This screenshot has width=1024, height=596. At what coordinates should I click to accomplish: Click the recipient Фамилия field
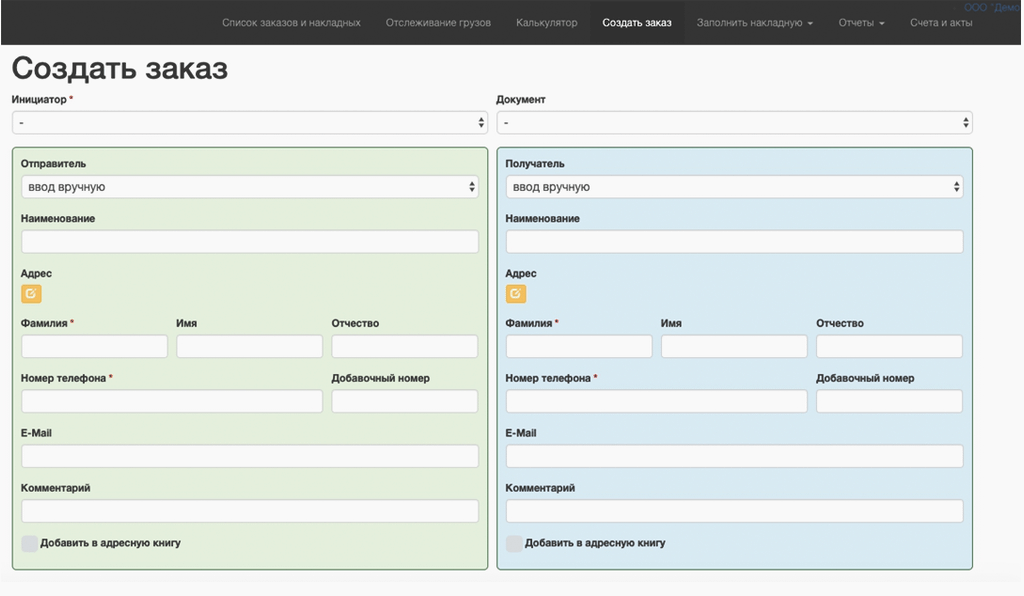(579, 346)
